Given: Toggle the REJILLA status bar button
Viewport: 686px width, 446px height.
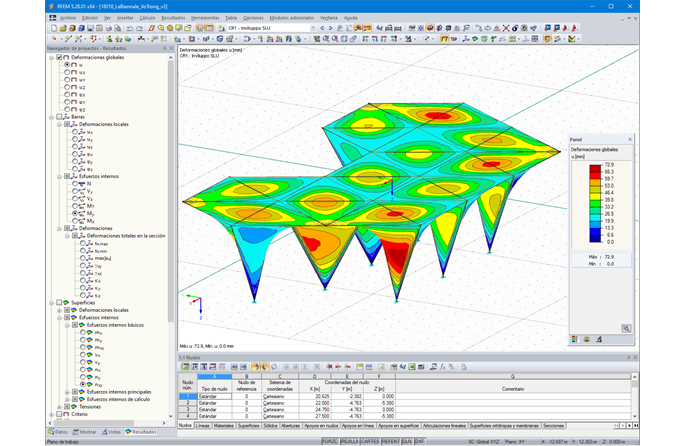Looking at the screenshot, I should (350, 442).
